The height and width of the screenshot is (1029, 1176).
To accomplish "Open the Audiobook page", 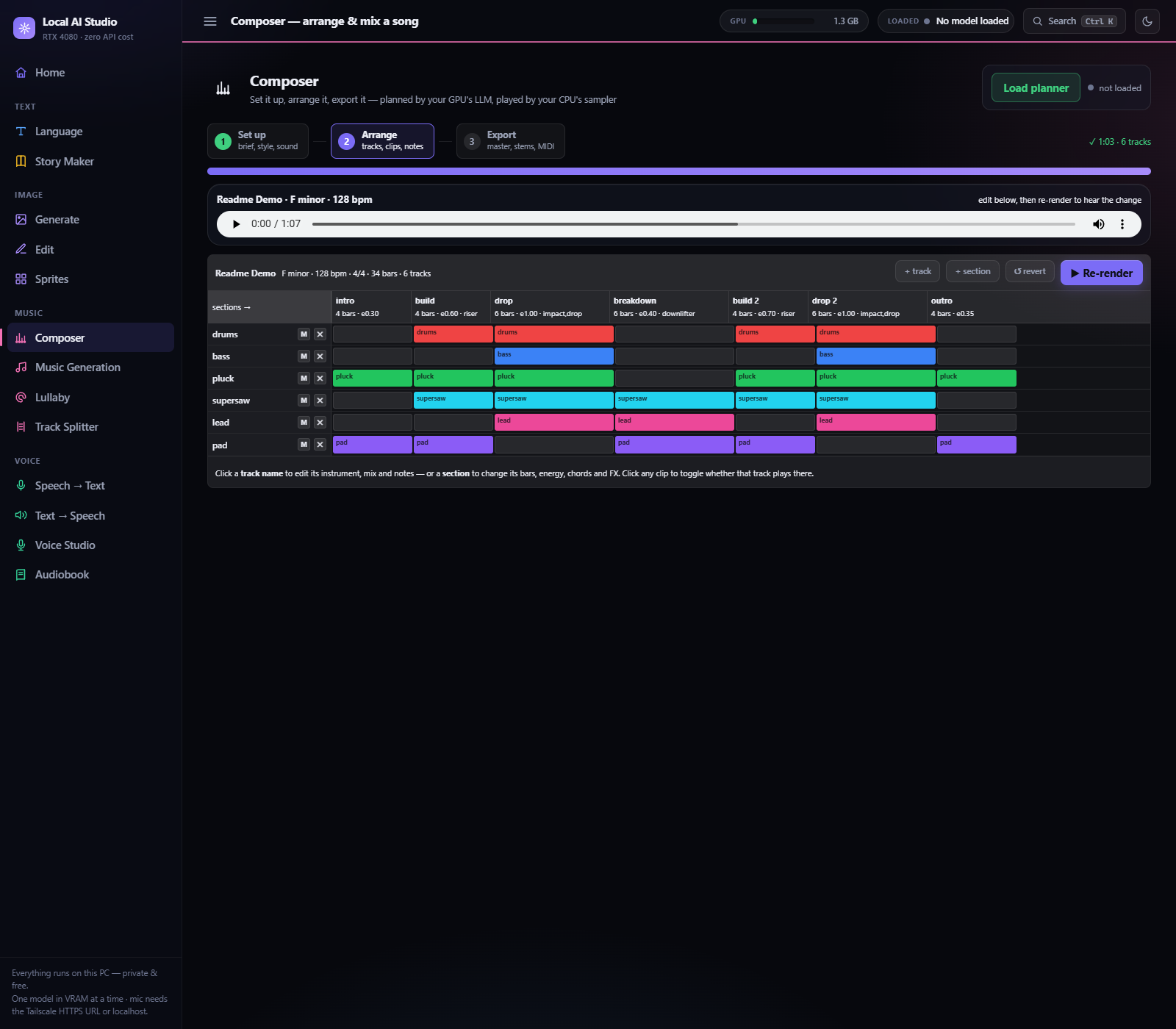I will (90, 575).
